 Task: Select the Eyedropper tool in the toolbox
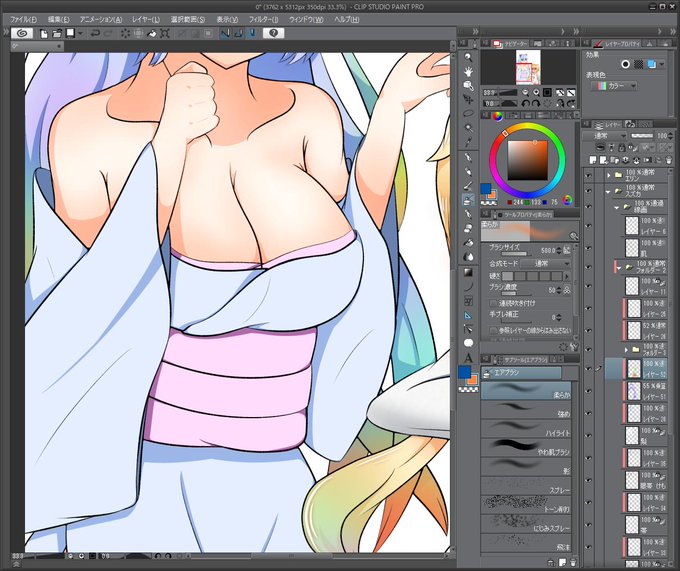point(468,142)
